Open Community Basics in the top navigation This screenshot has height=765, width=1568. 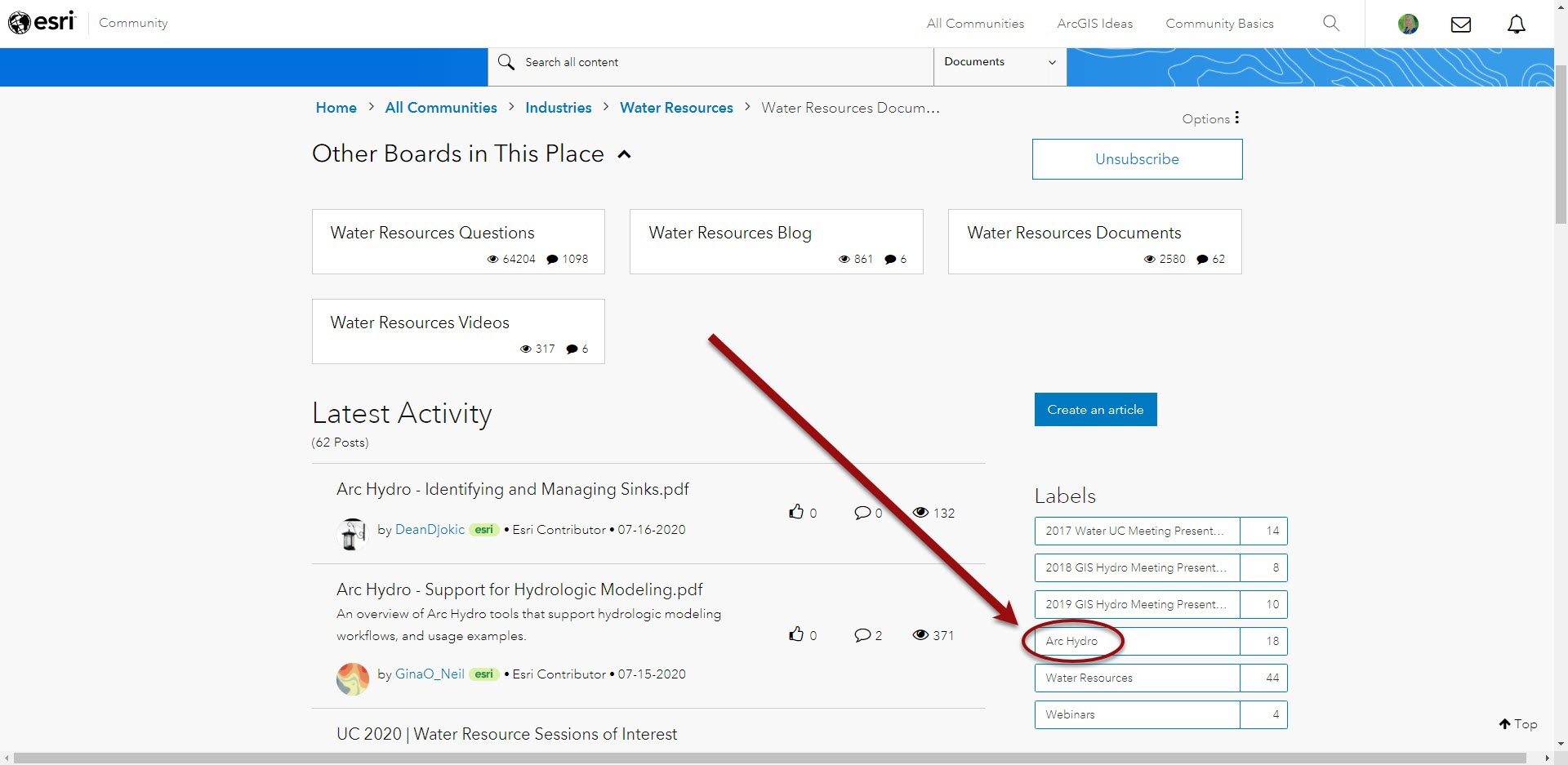click(x=1219, y=24)
